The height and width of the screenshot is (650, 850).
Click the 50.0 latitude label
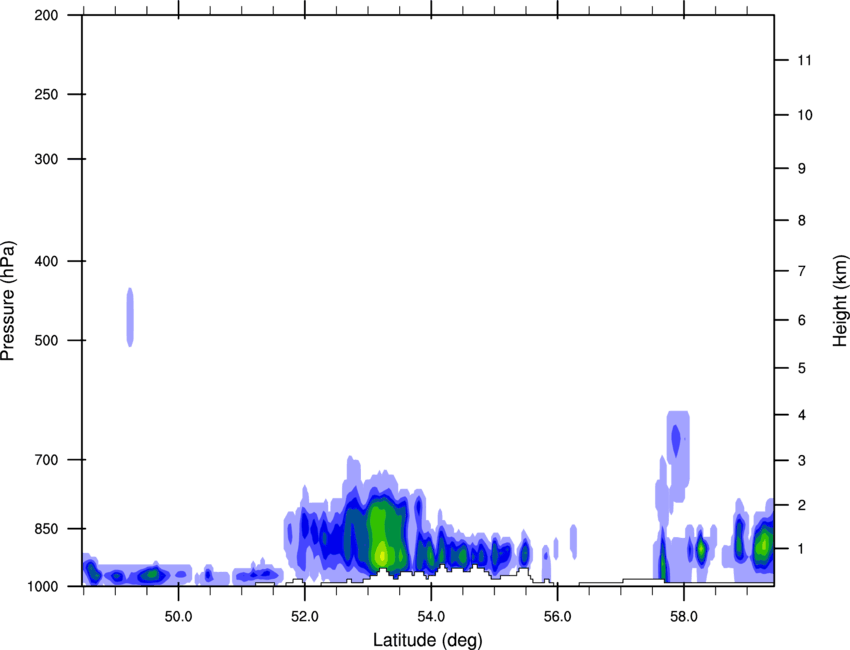[x=179, y=617]
